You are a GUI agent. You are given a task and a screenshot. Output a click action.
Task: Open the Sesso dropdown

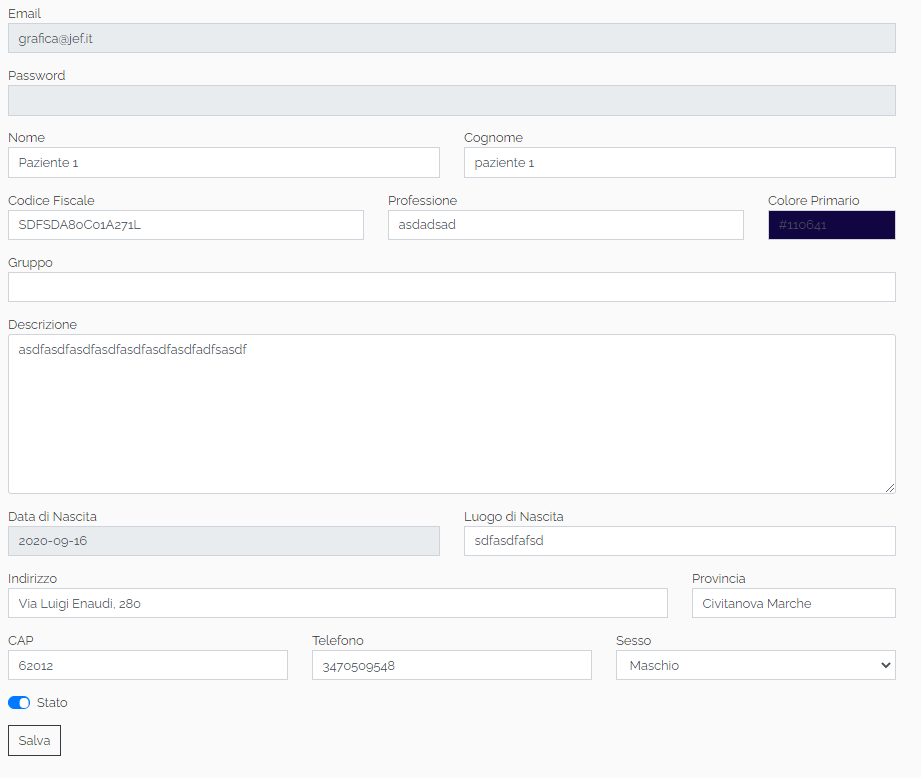tap(755, 665)
